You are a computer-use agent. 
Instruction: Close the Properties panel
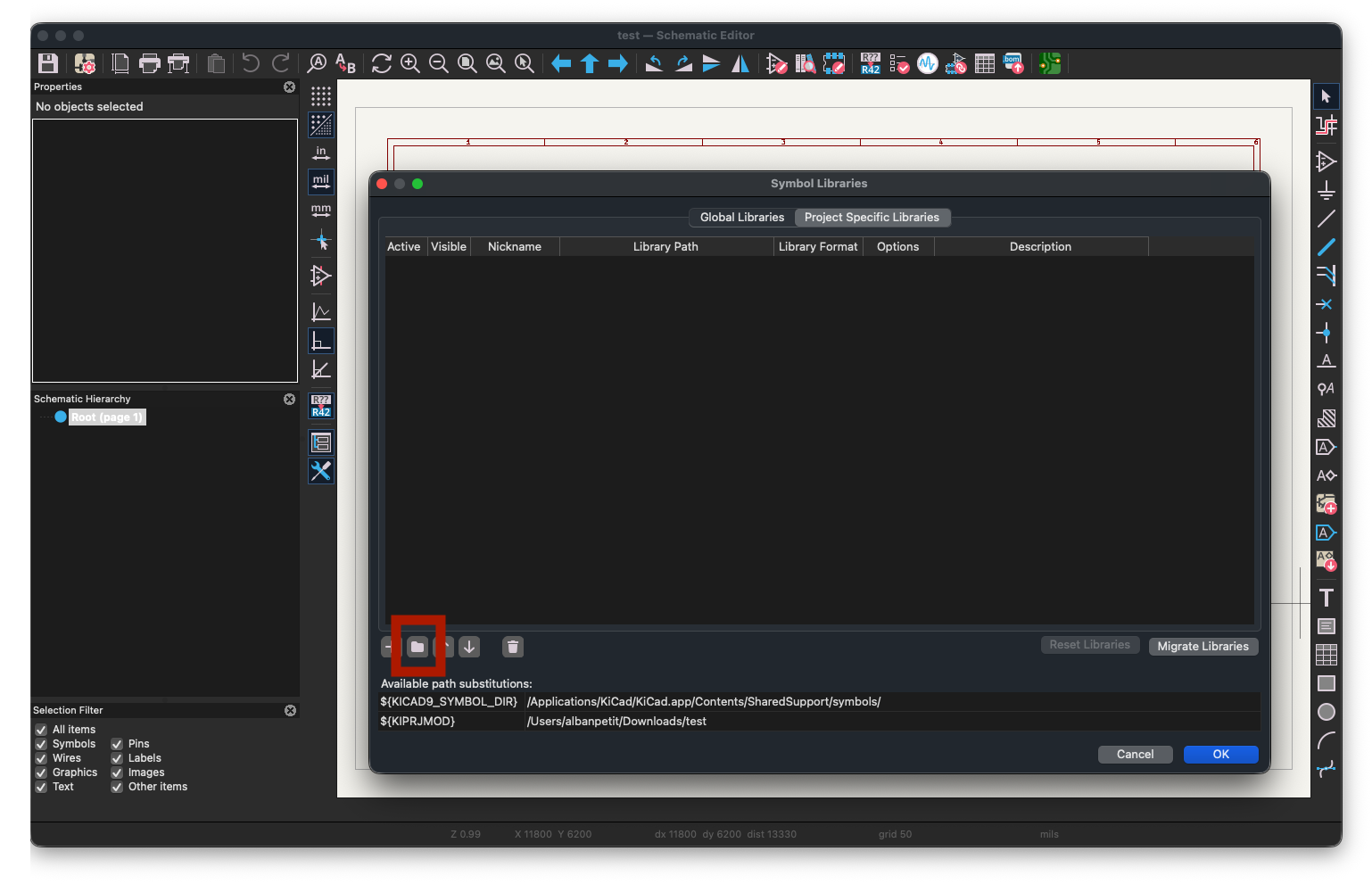click(x=289, y=87)
